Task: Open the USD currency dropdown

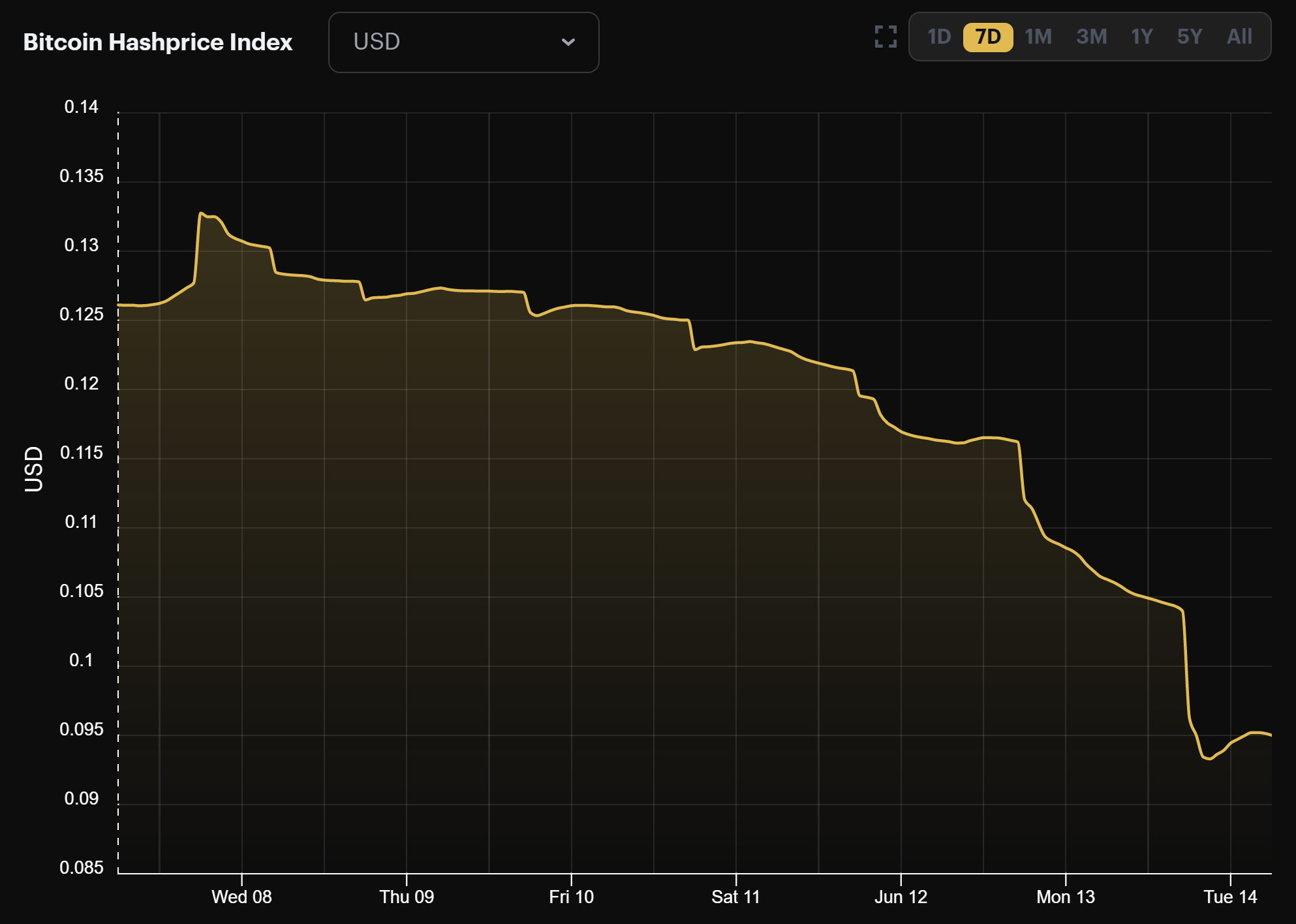Action: click(x=463, y=42)
